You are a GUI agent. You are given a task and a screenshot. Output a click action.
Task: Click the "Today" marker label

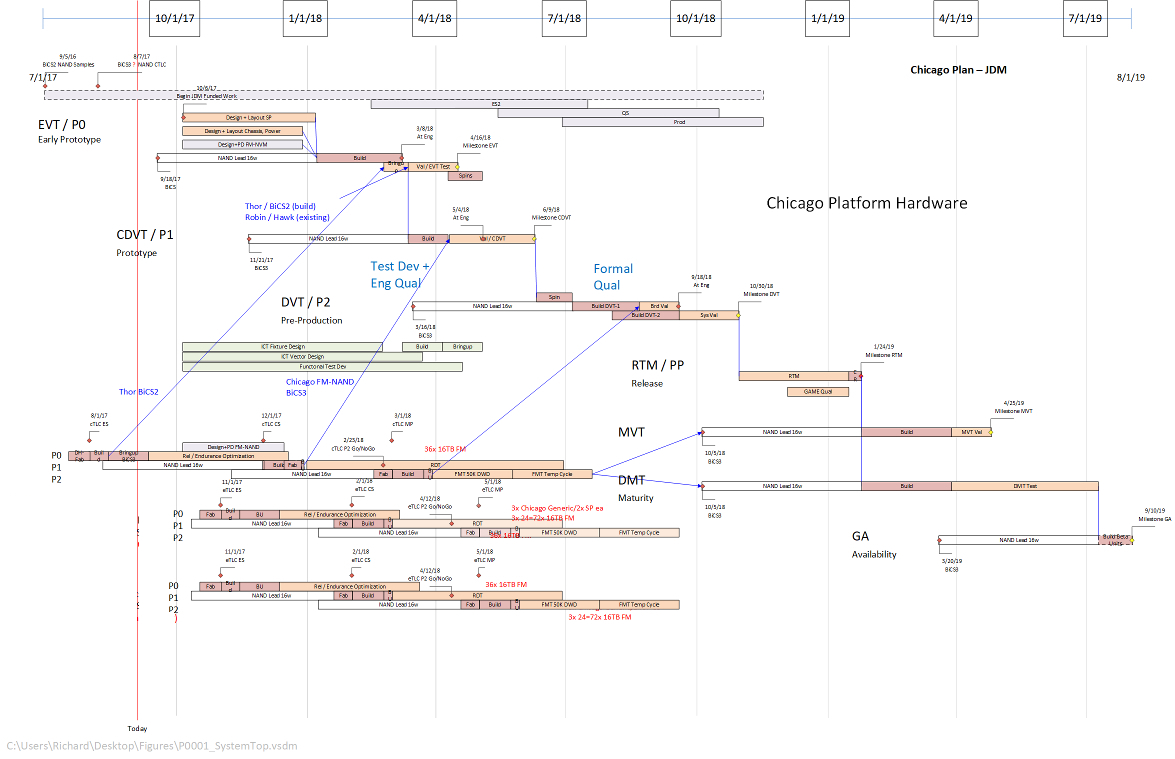click(x=137, y=728)
